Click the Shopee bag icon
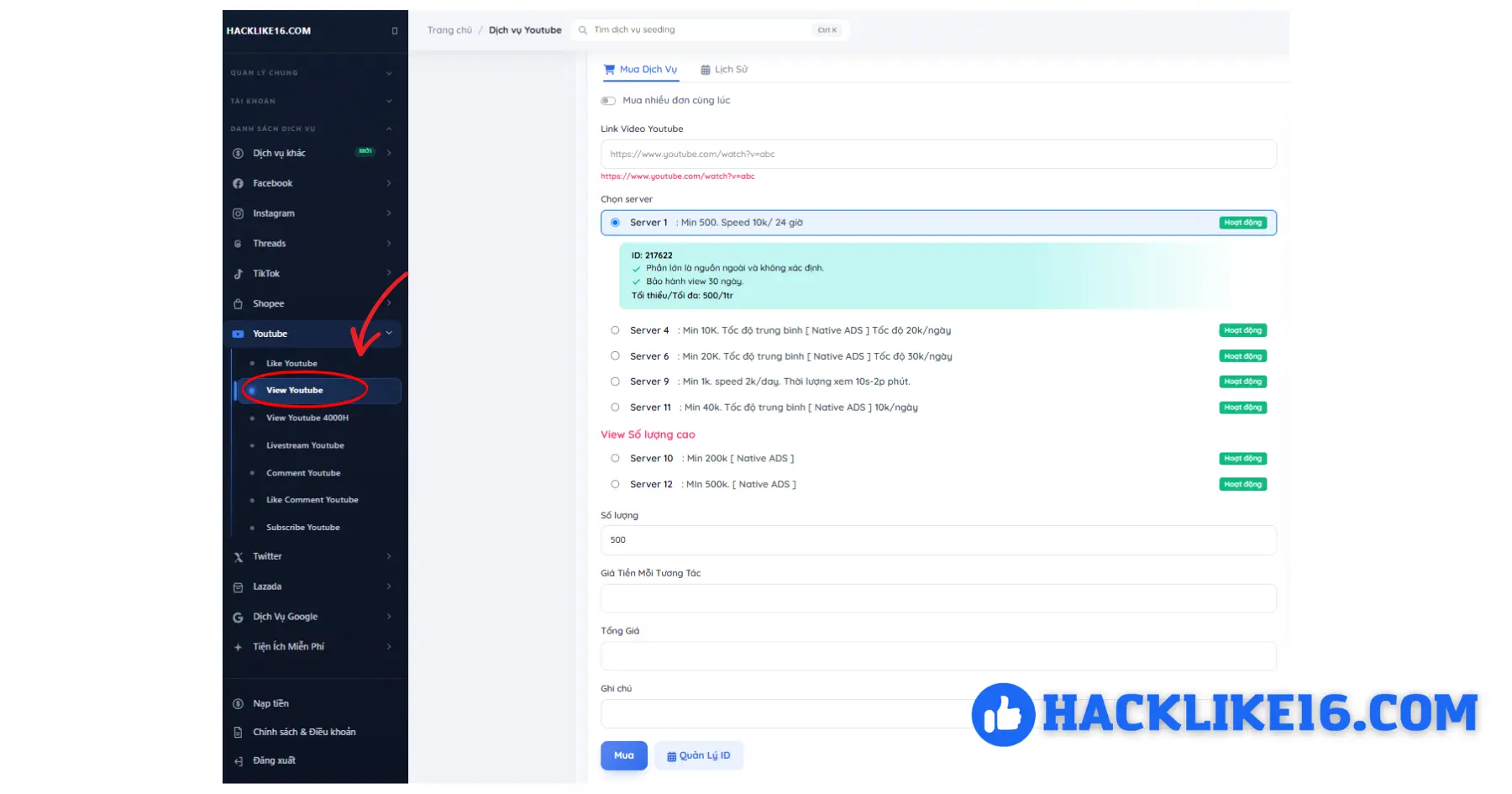This screenshot has height=794, width=1512. [x=238, y=304]
